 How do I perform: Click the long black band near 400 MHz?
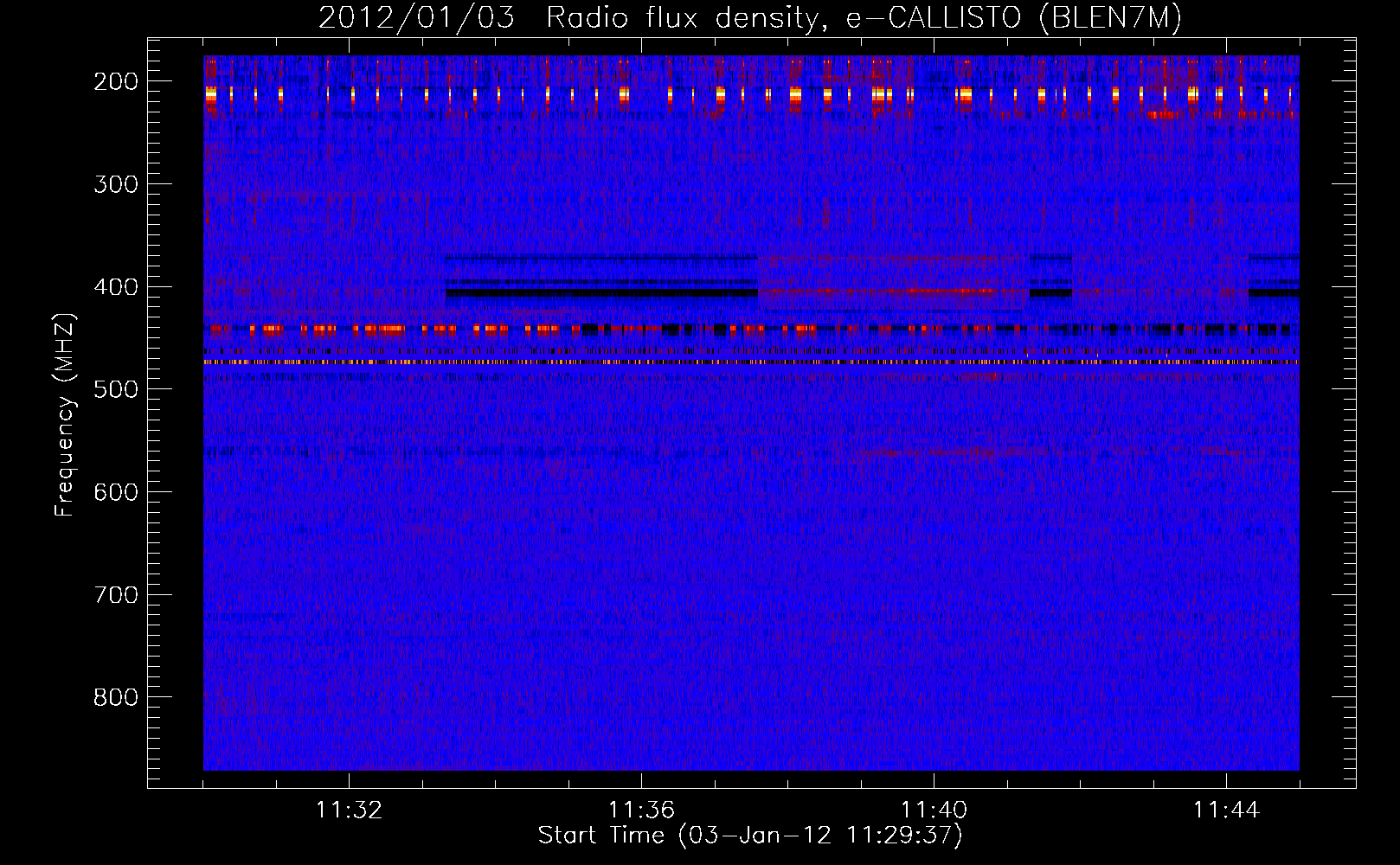pos(601,293)
